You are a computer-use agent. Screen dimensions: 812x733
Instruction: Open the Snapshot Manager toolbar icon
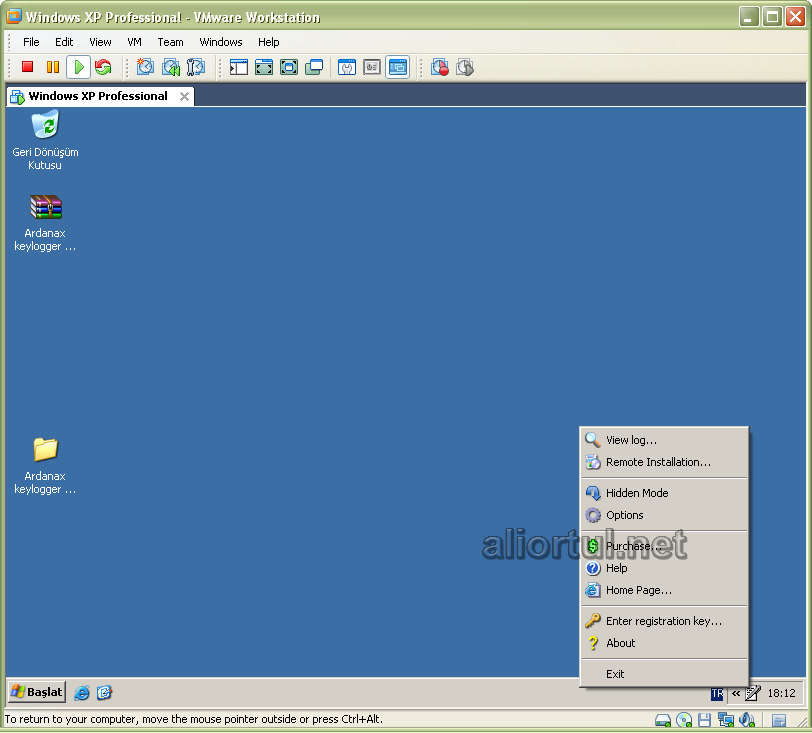pyautogui.click(x=196, y=67)
